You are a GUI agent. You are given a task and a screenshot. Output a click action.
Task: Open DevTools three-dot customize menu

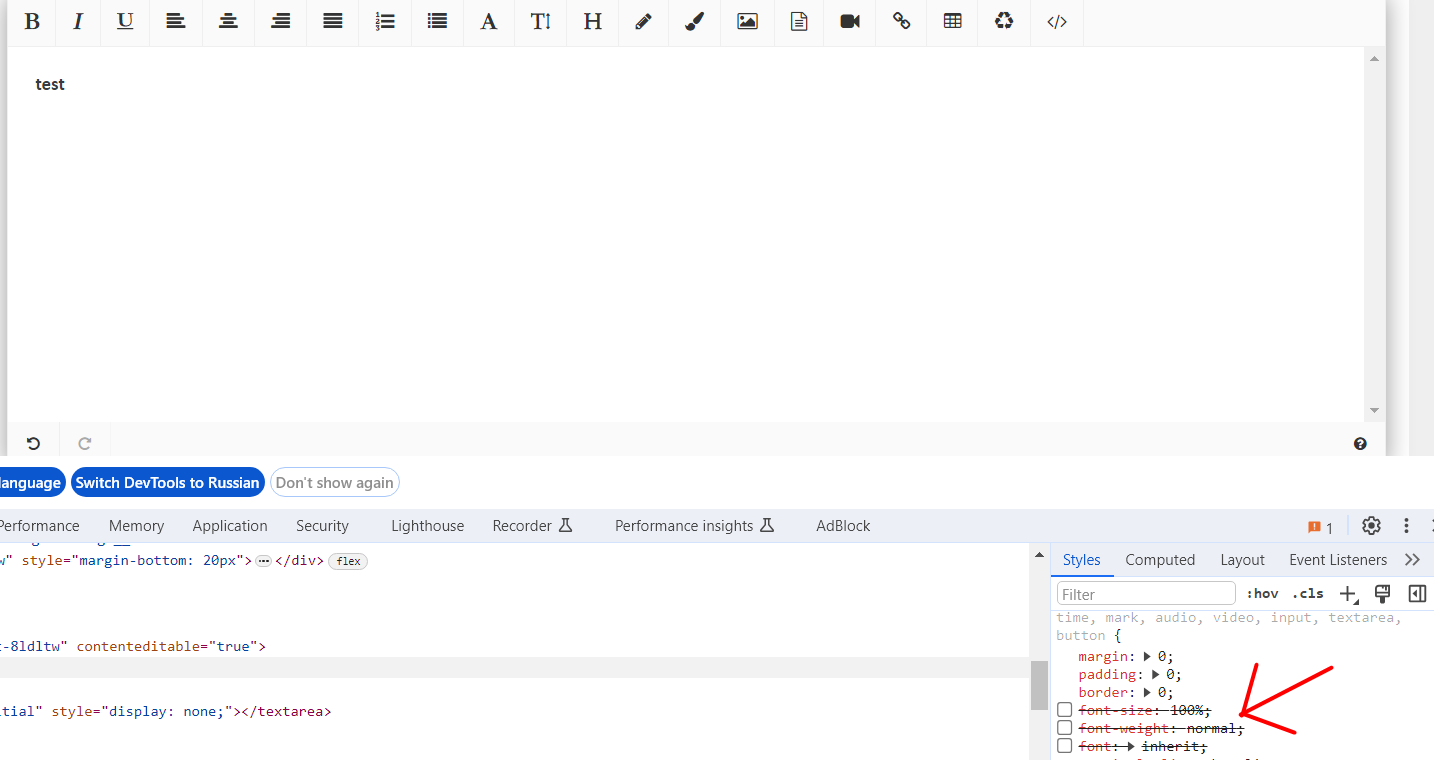click(x=1406, y=526)
